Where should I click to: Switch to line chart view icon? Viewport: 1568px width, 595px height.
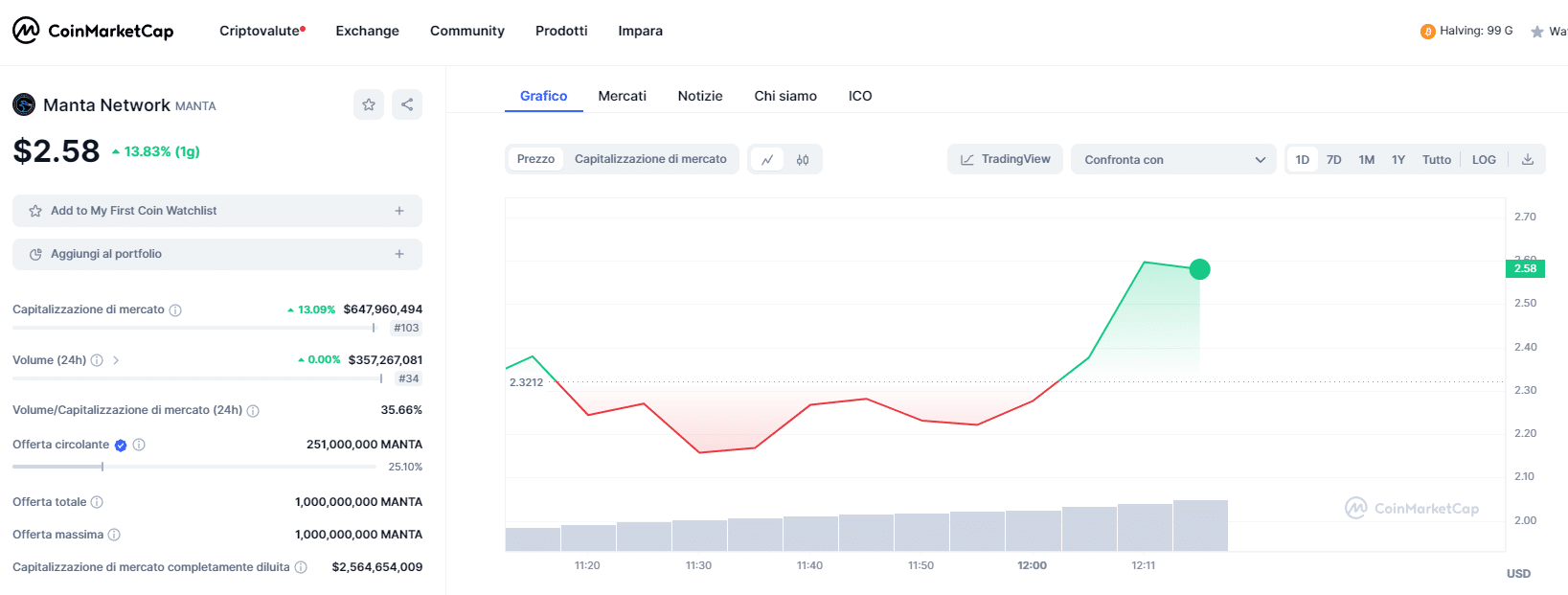(767, 160)
